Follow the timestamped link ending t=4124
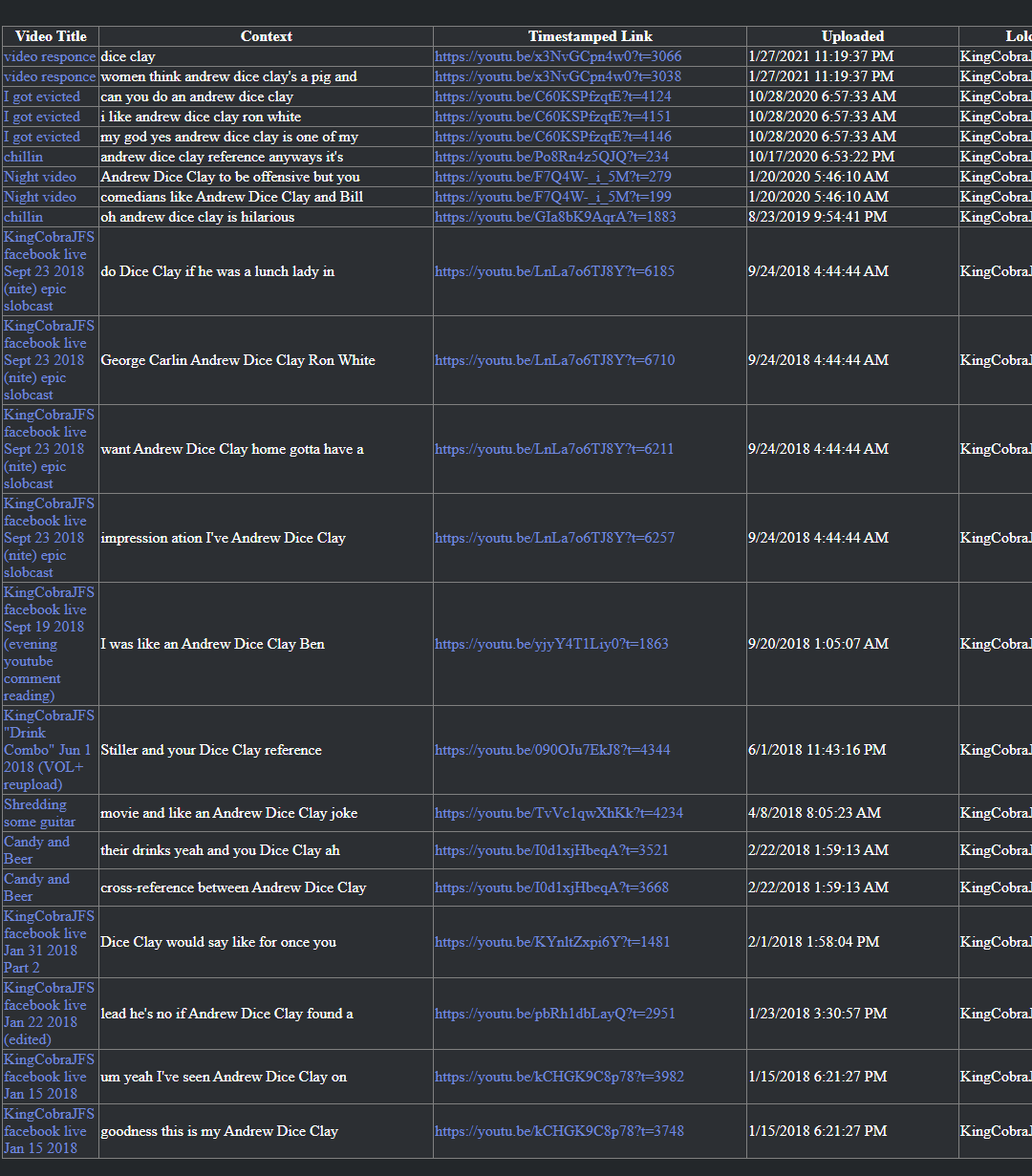This screenshot has height=1176, width=1032. coord(553,96)
